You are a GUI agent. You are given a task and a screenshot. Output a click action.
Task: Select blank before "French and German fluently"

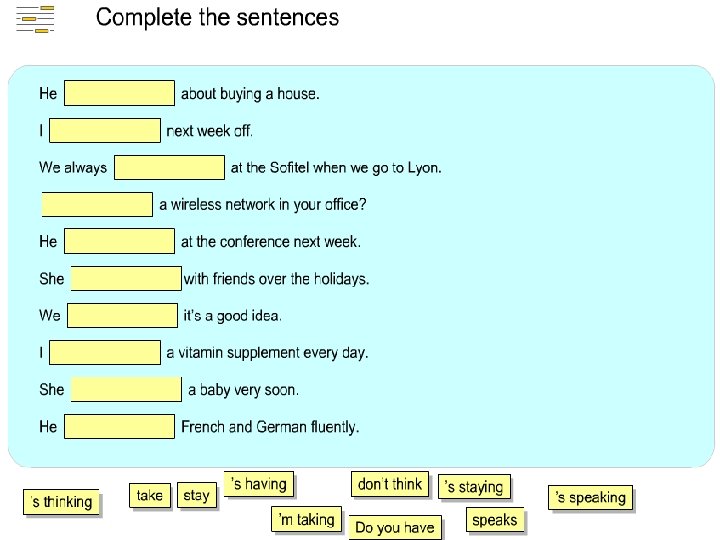(119, 427)
